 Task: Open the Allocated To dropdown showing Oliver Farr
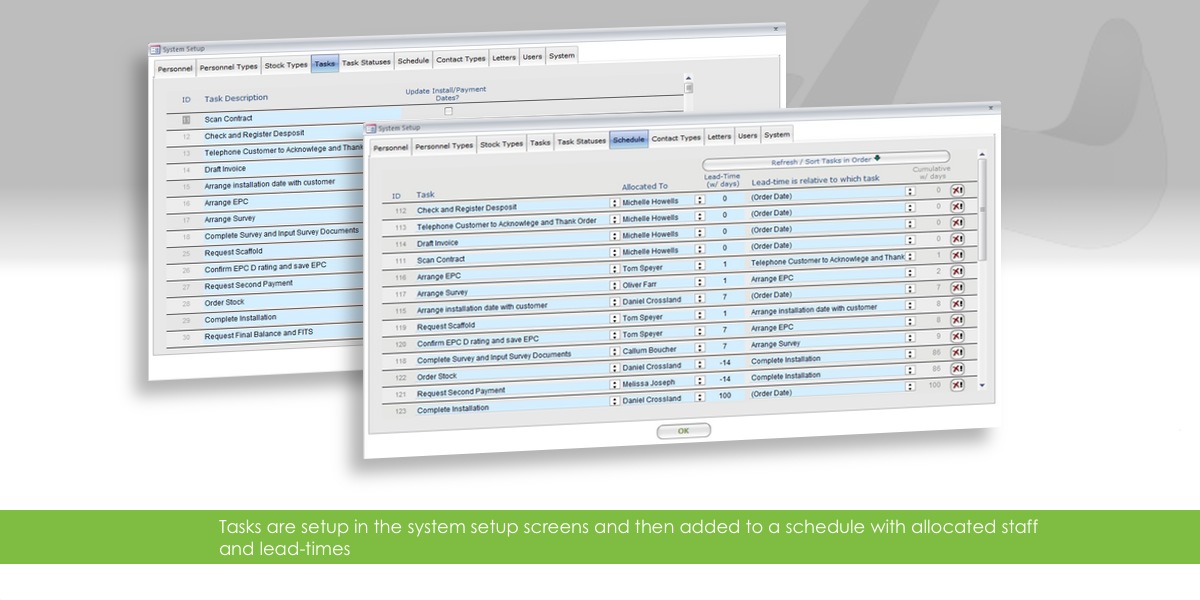pyautogui.click(x=615, y=284)
